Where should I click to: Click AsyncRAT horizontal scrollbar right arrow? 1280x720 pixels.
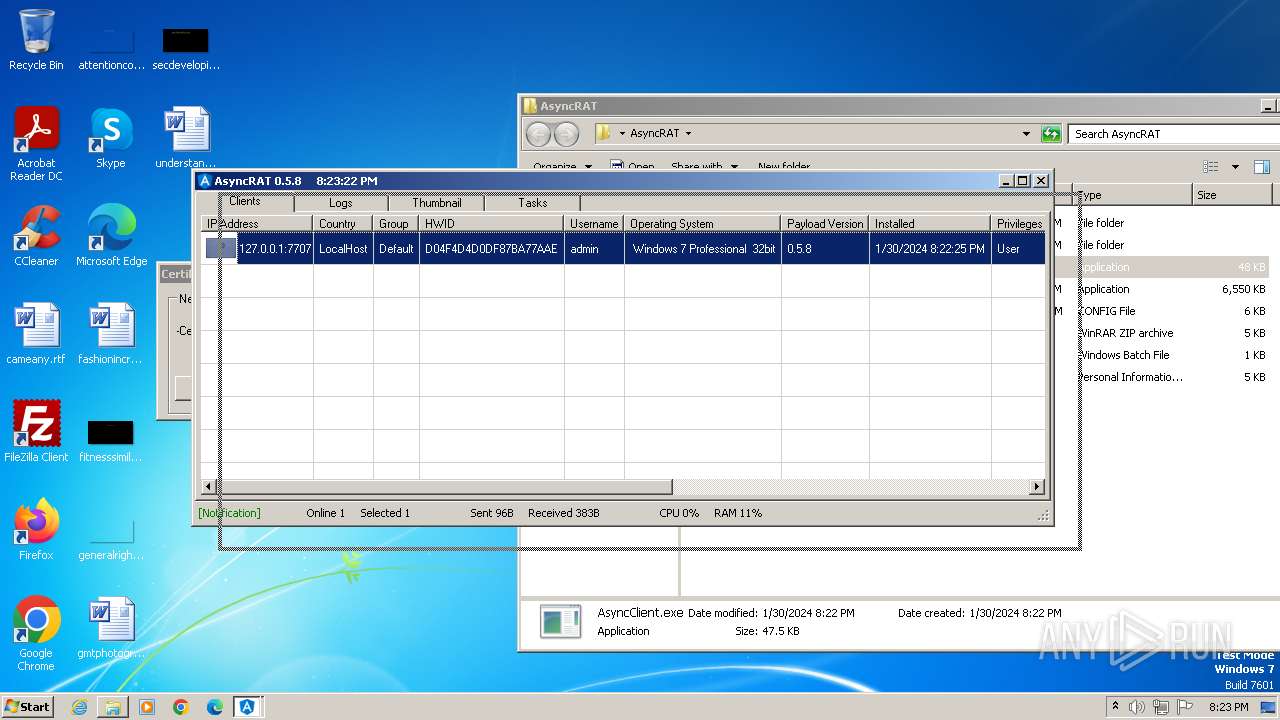[x=1037, y=487]
